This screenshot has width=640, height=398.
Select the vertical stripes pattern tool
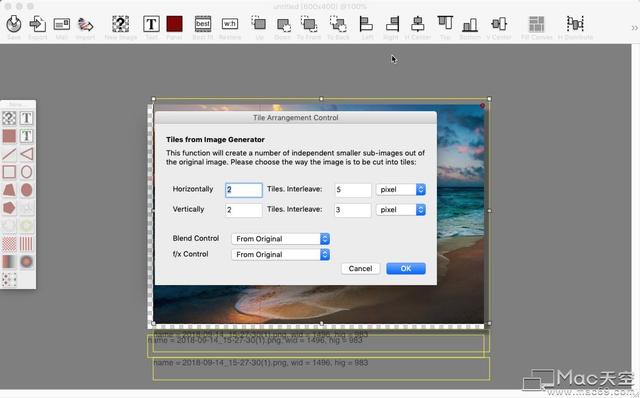tap(27, 244)
